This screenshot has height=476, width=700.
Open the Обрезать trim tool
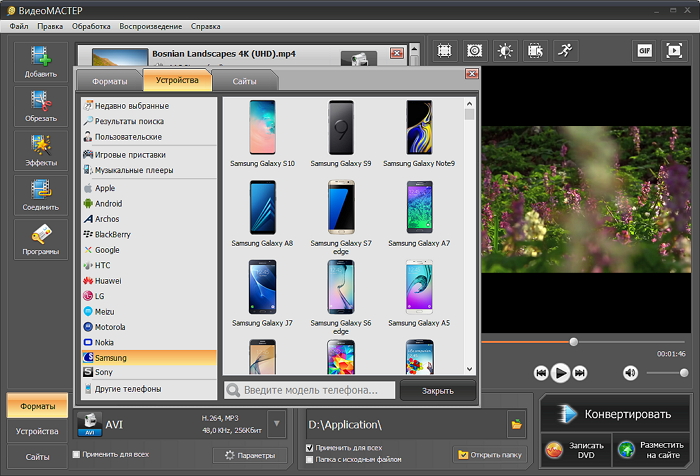coord(41,106)
